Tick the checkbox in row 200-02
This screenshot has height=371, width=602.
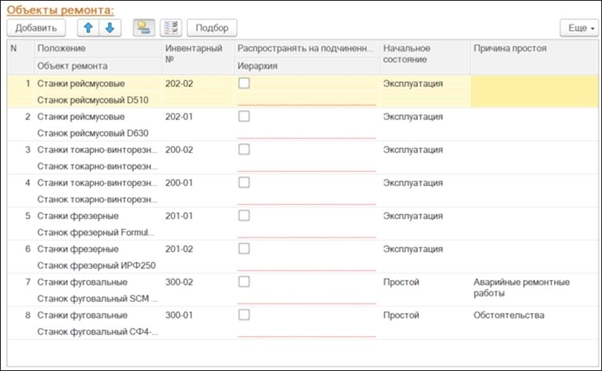click(x=244, y=149)
